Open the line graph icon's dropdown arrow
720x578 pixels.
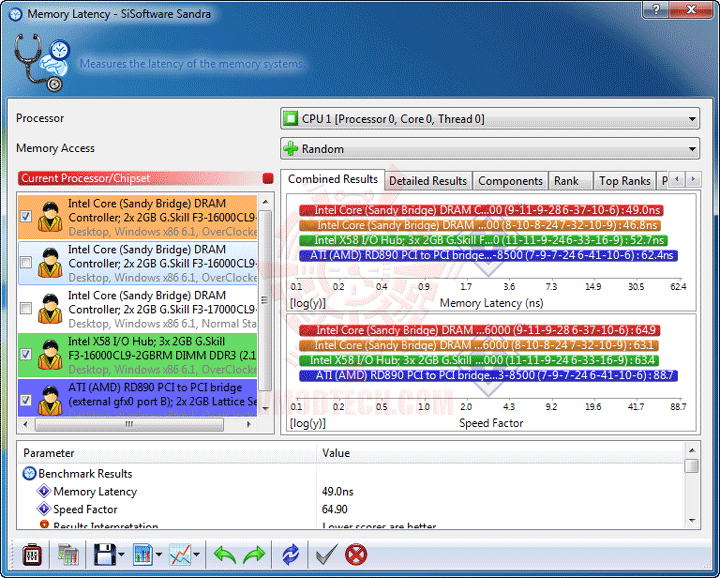tap(197, 555)
